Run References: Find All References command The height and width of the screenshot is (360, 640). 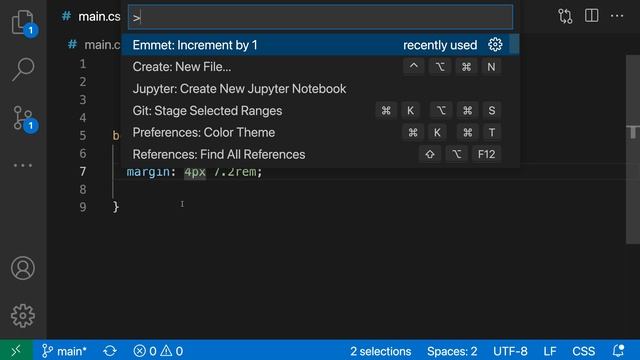pos(320,154)
